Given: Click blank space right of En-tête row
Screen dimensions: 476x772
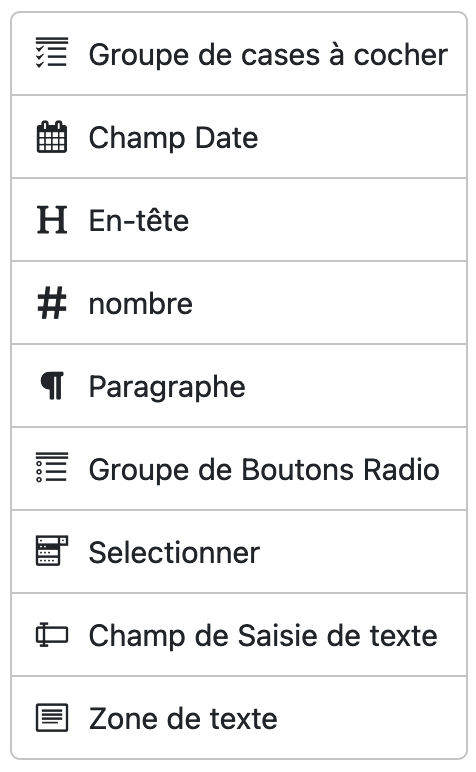Looking at the screenshot, I should click(x=325, y=220).
